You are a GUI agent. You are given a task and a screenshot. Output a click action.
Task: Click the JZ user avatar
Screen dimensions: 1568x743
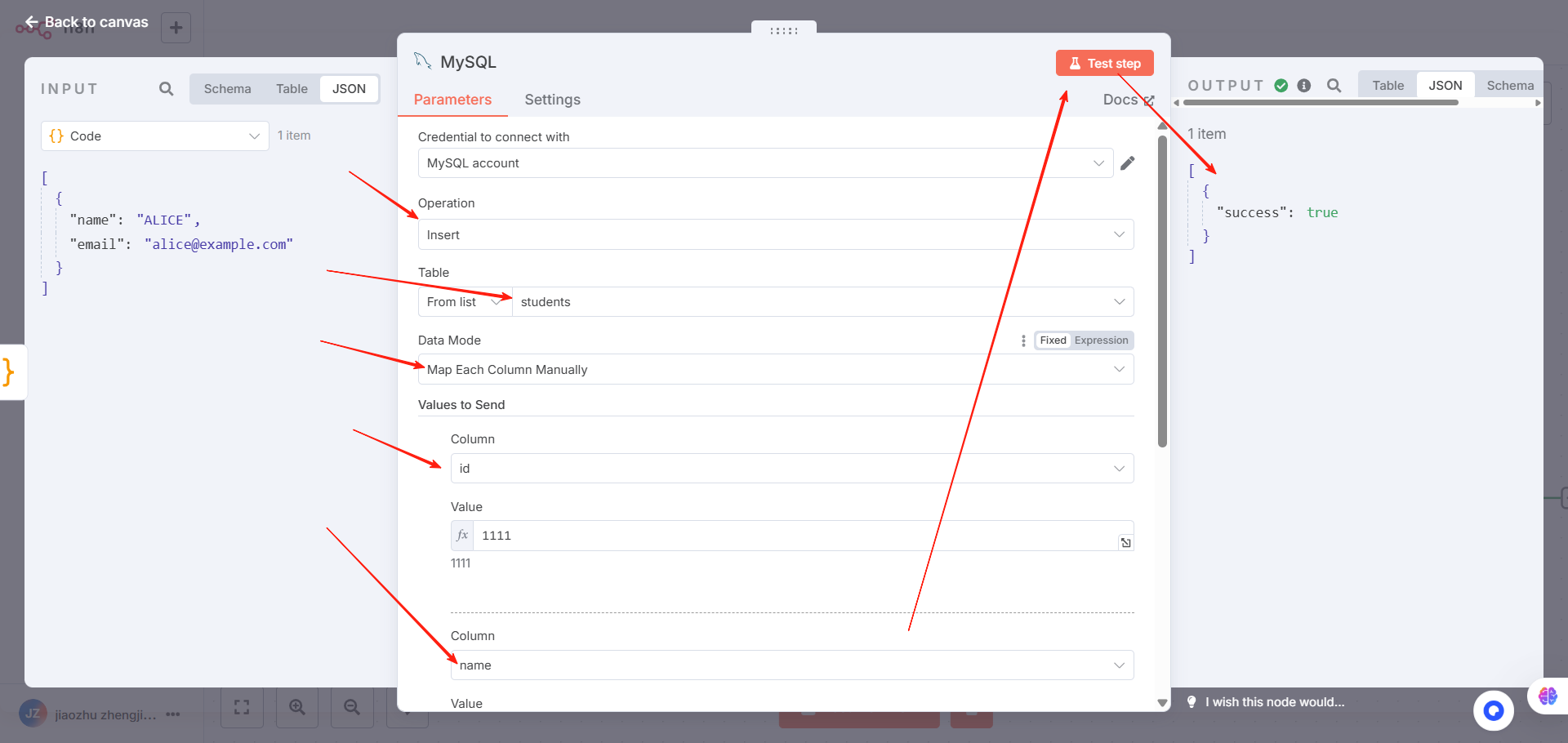[x=33, y=714]
